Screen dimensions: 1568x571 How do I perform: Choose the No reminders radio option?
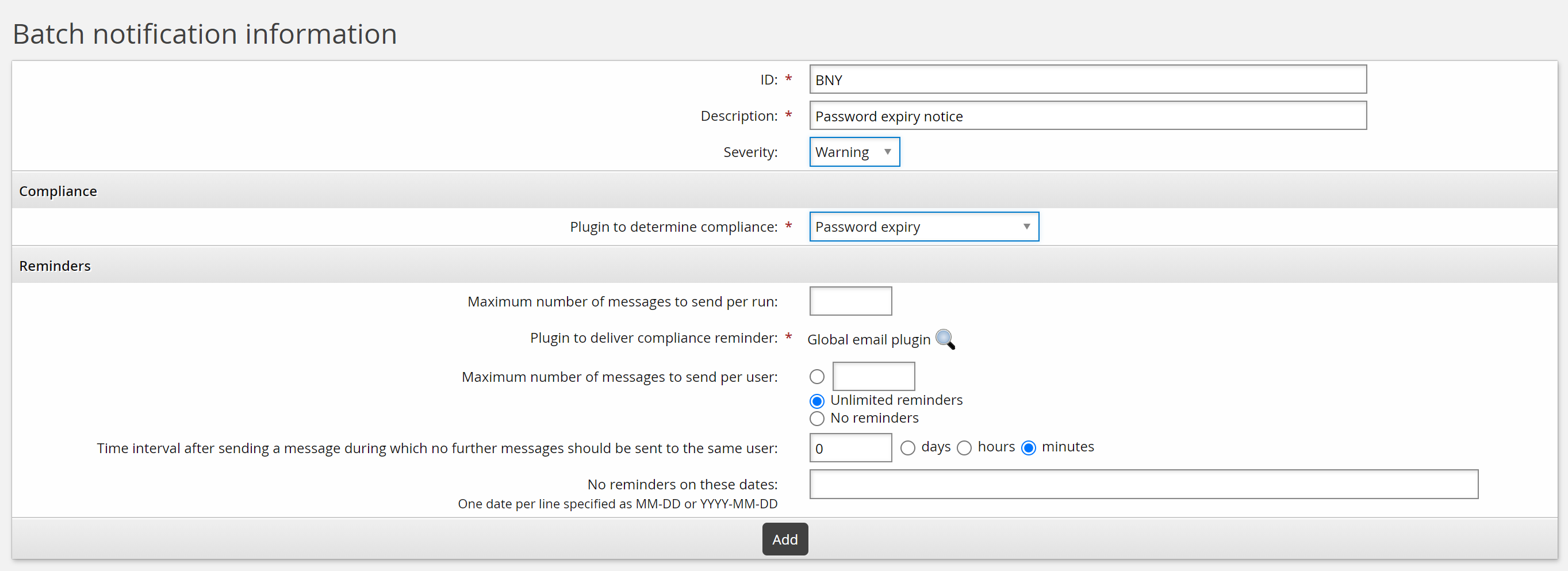click(x=817, y=419)
